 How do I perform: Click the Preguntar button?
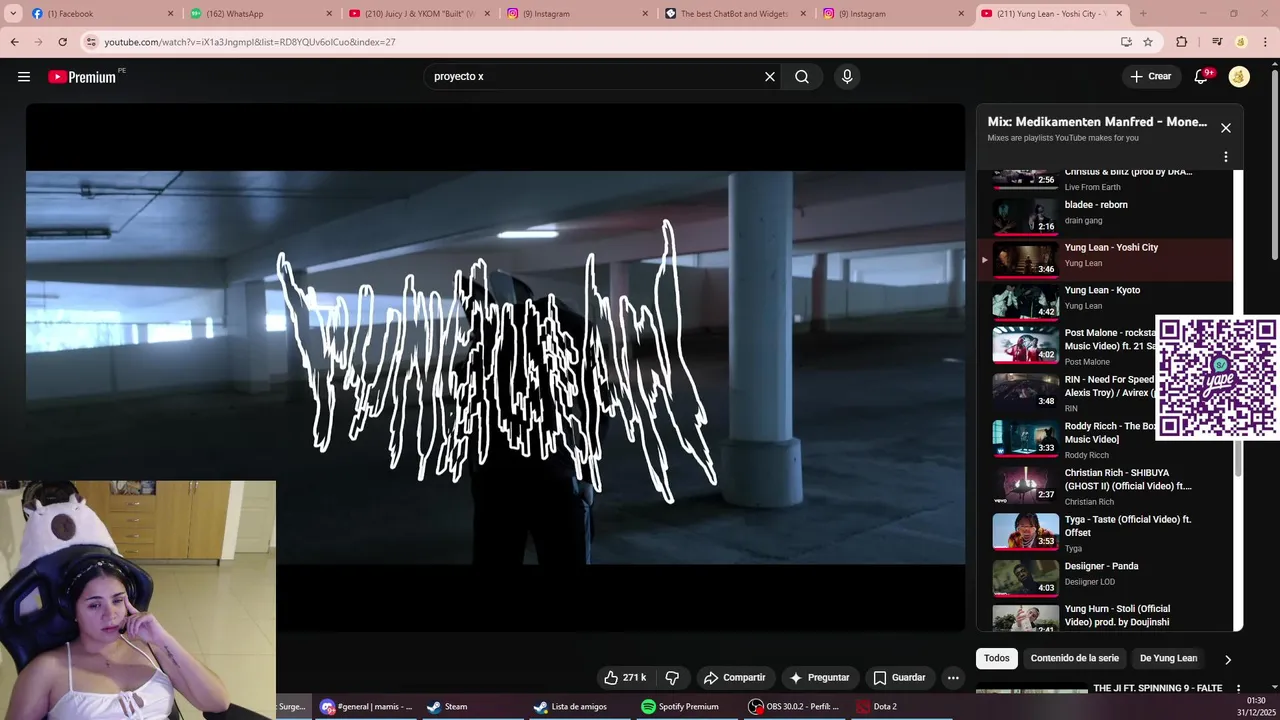click(820, 678)
